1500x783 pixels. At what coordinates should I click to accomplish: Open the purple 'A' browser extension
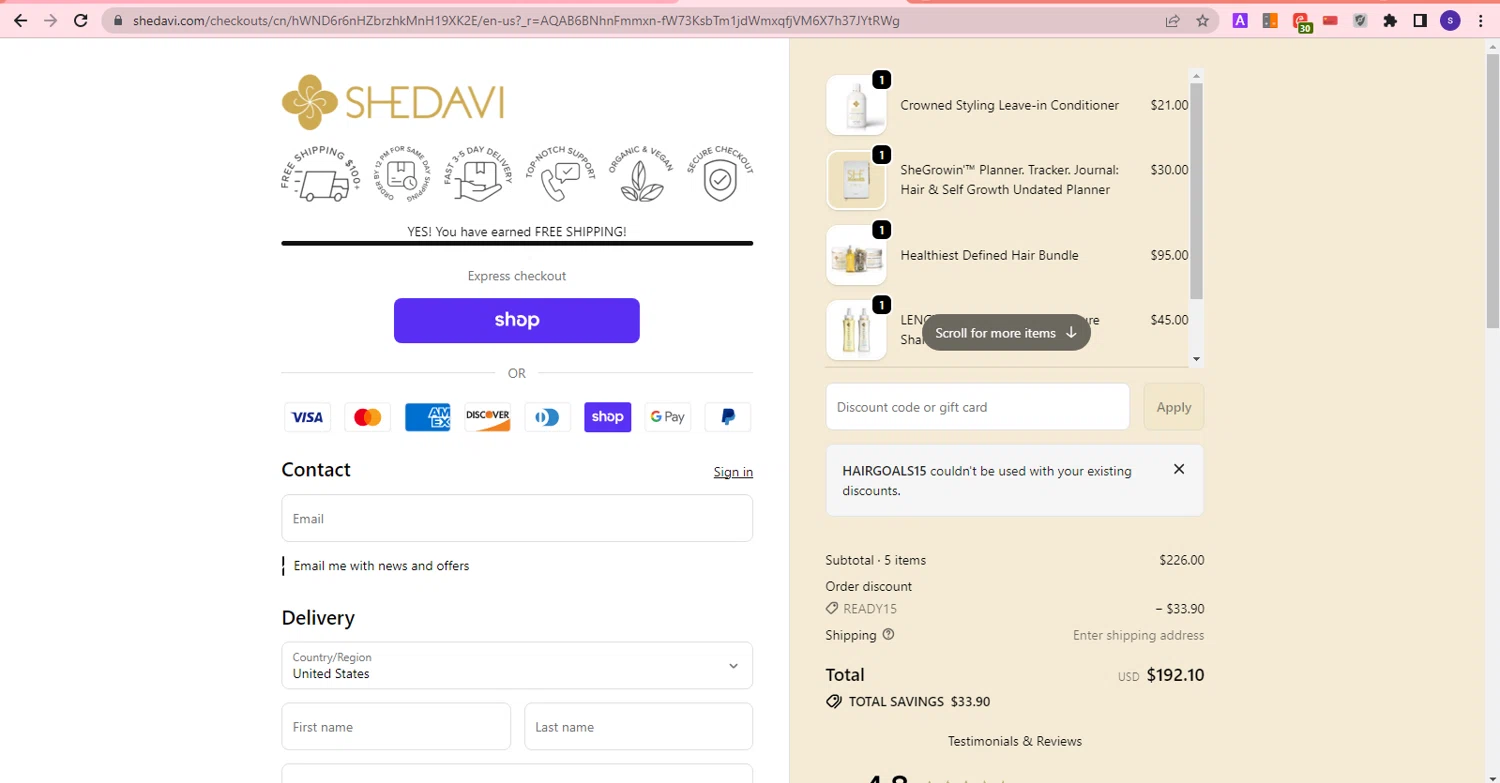point(1240,20)
